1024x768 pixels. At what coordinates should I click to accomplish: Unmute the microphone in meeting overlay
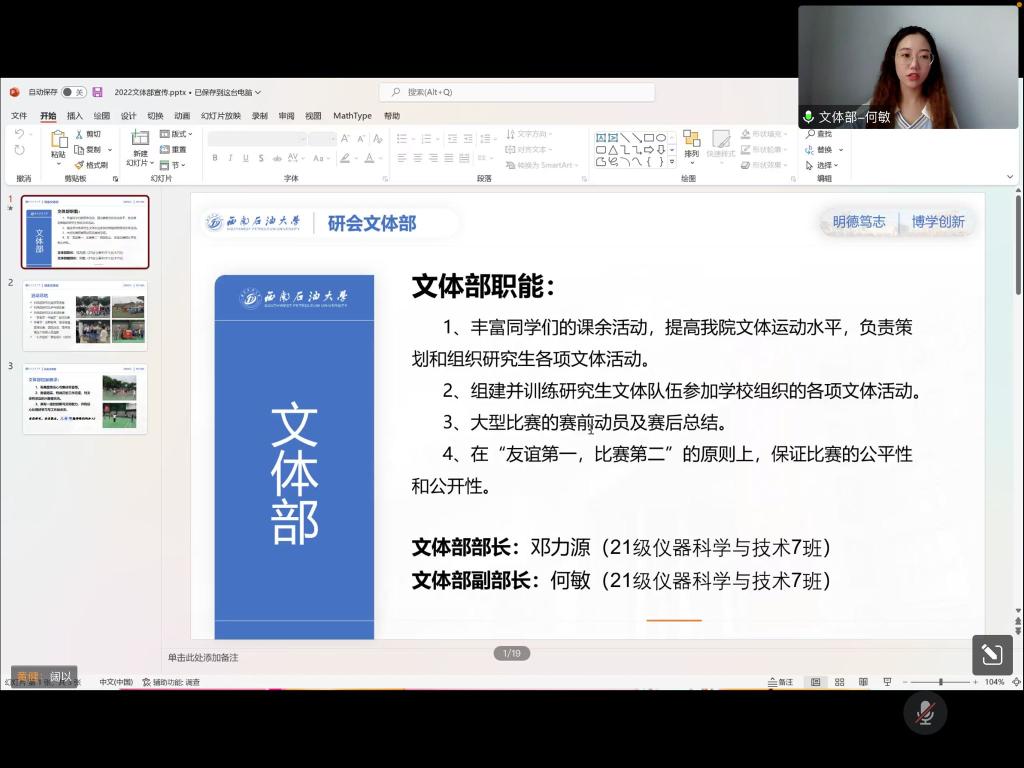tap(925, 713)
